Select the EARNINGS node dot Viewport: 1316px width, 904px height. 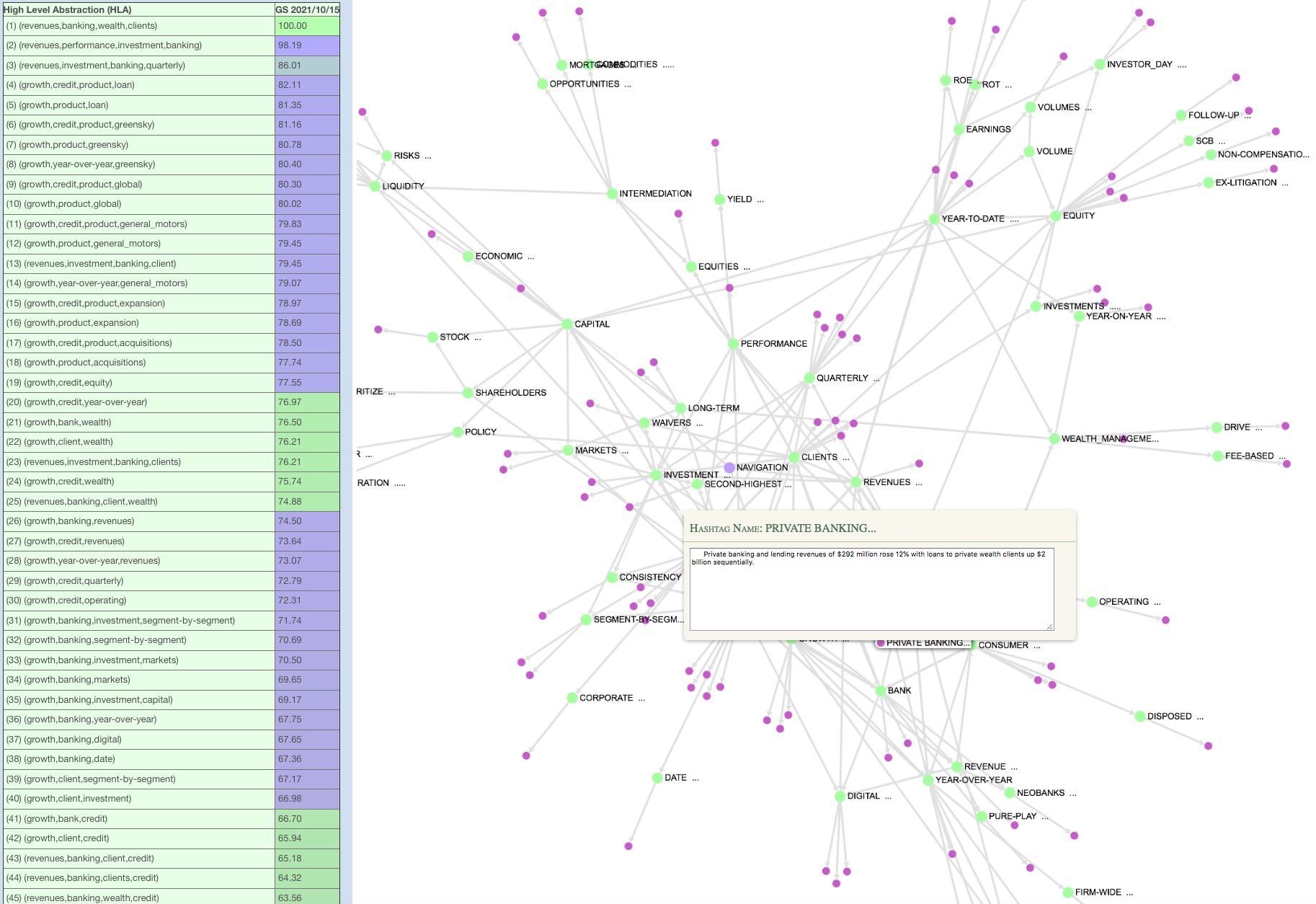pos(959,130)
